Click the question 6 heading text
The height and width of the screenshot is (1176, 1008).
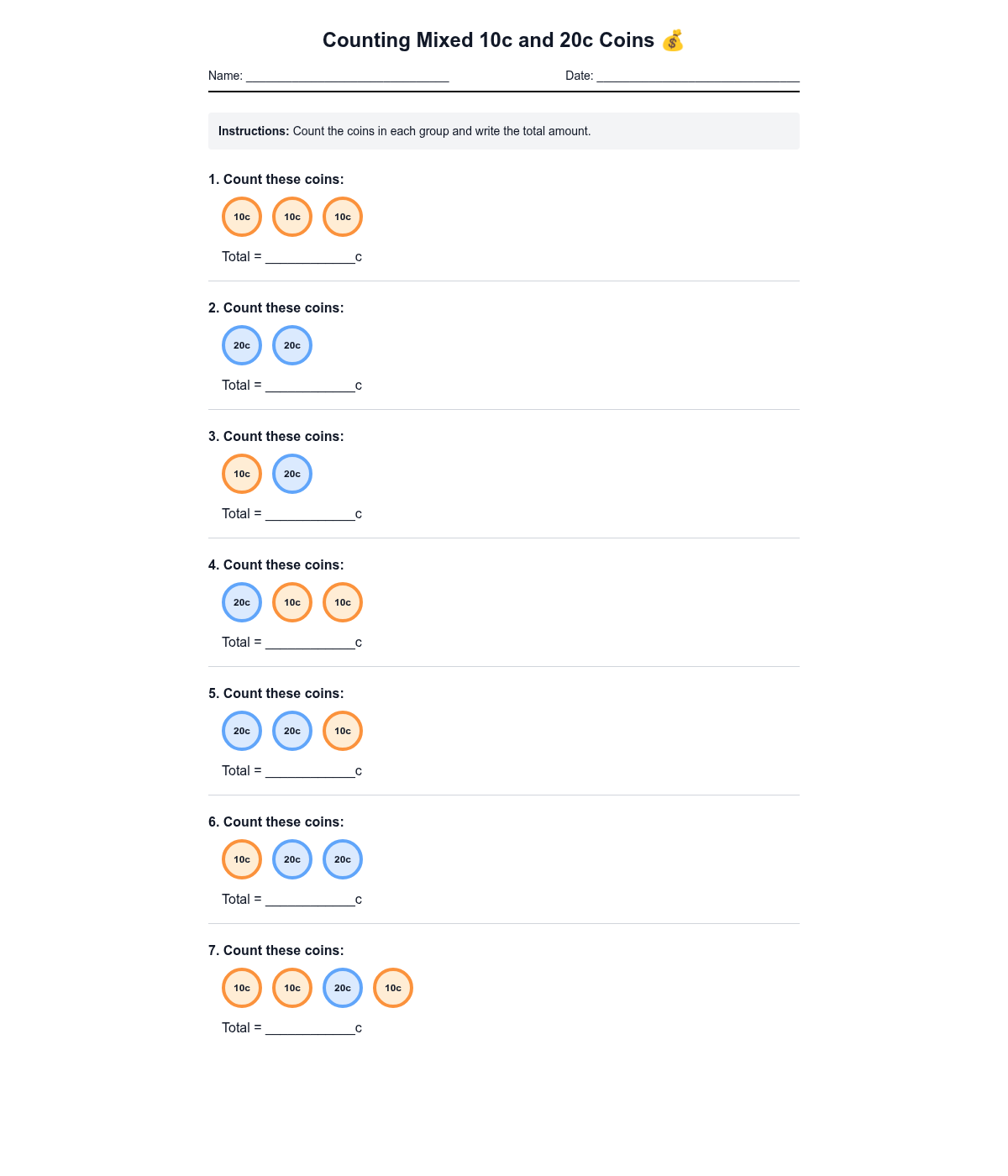point(276,822)
